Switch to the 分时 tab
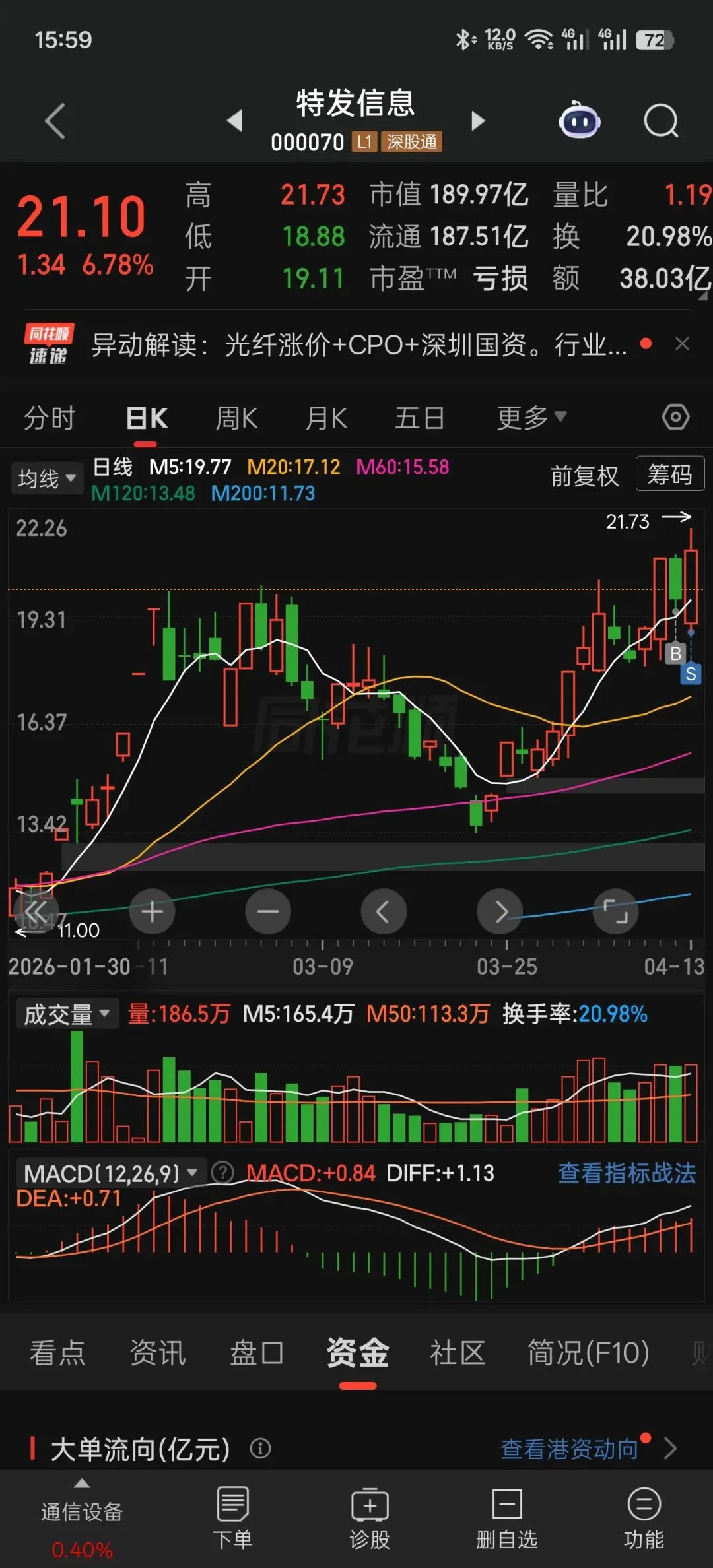 click(50, 418)
